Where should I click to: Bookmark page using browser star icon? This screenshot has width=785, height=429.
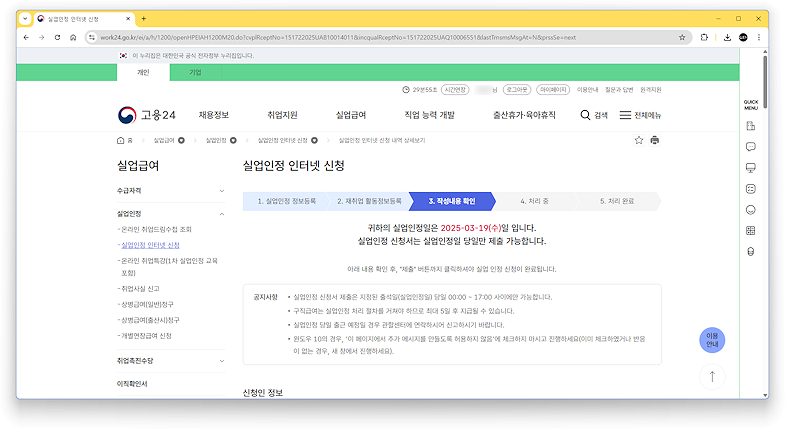click(x=682, y=38)
